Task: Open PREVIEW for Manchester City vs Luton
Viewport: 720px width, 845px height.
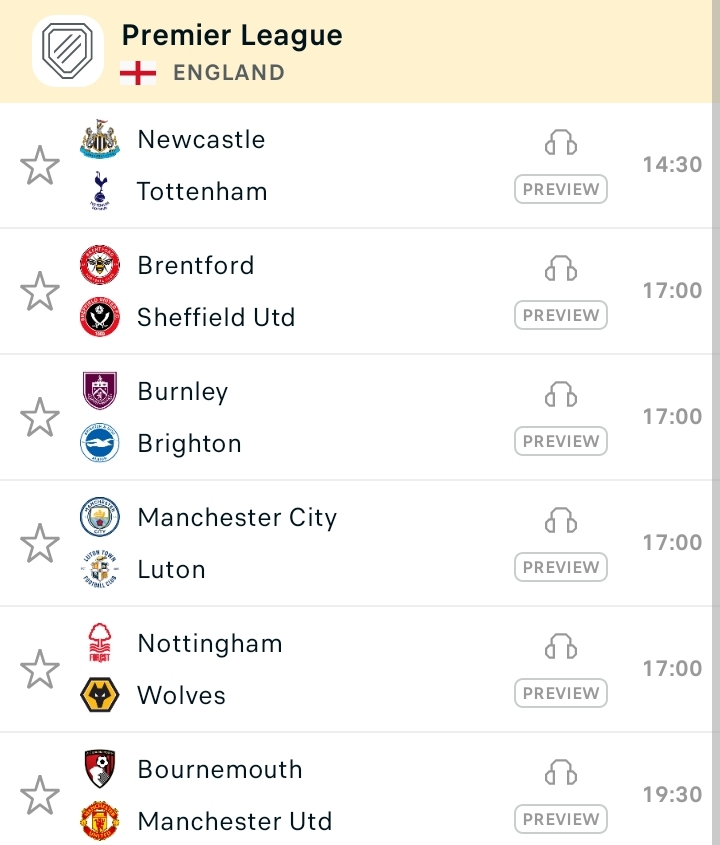Action: (x=561, y=567)
